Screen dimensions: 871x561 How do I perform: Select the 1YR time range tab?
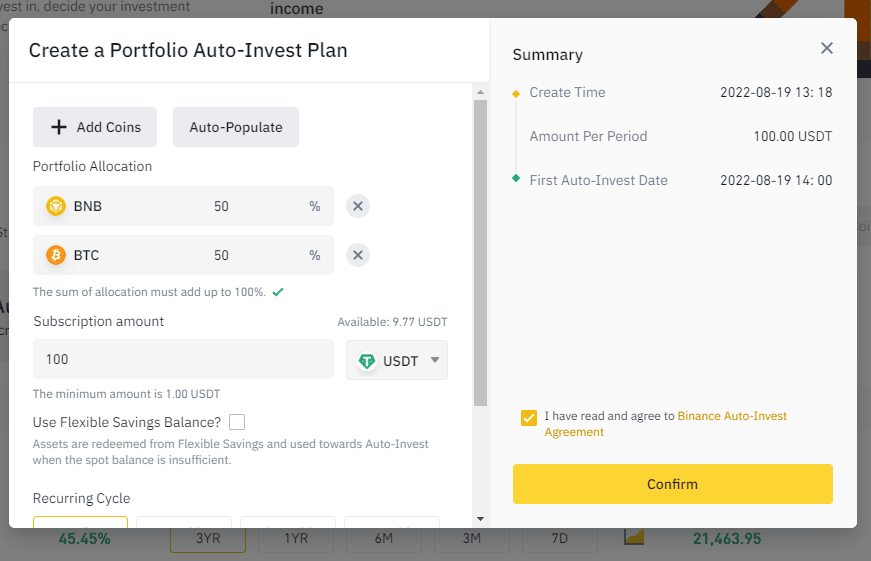pos(296,539)
